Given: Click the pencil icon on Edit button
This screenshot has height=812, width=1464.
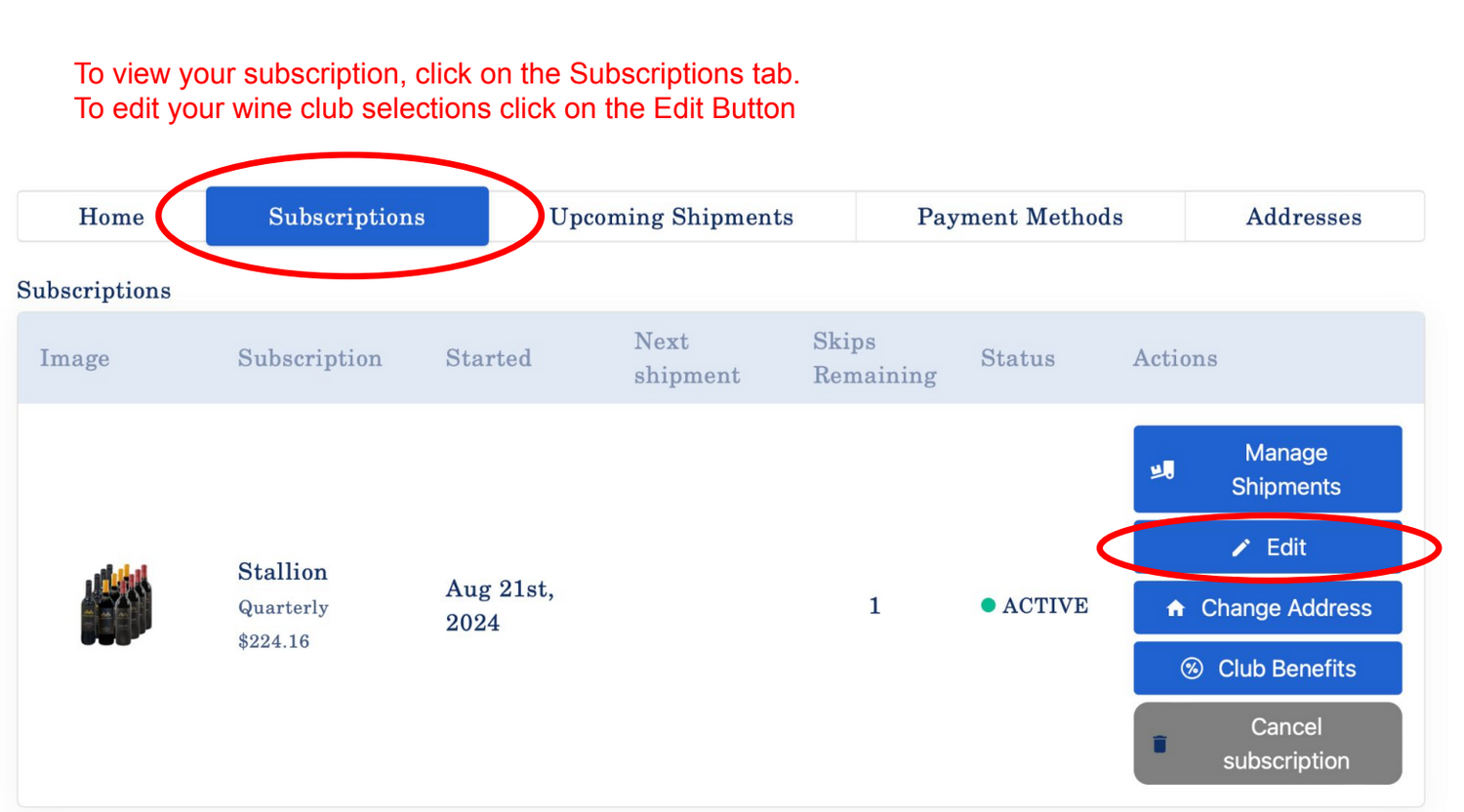Looking at the screenshot, I should 1240,548.
